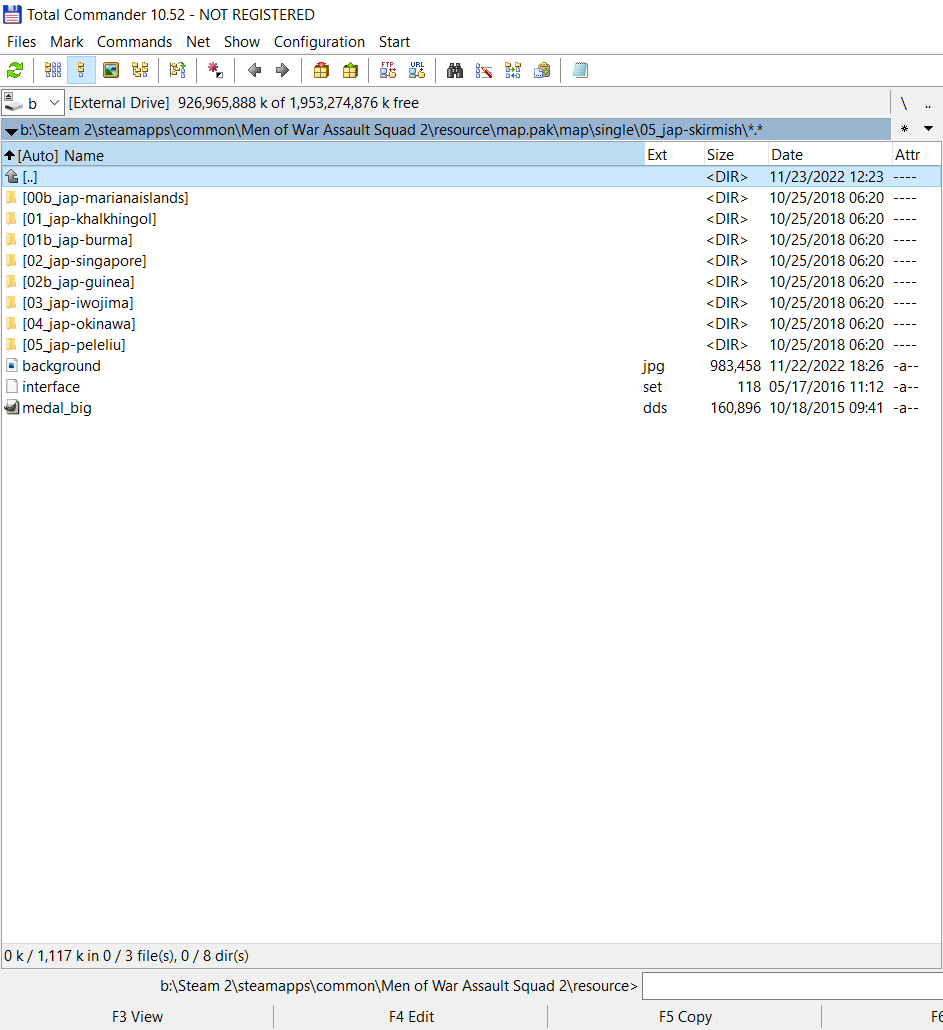The height and width of the screenshot is (1030, 943).
Task: Open the Commands menu
Action: 134,42
